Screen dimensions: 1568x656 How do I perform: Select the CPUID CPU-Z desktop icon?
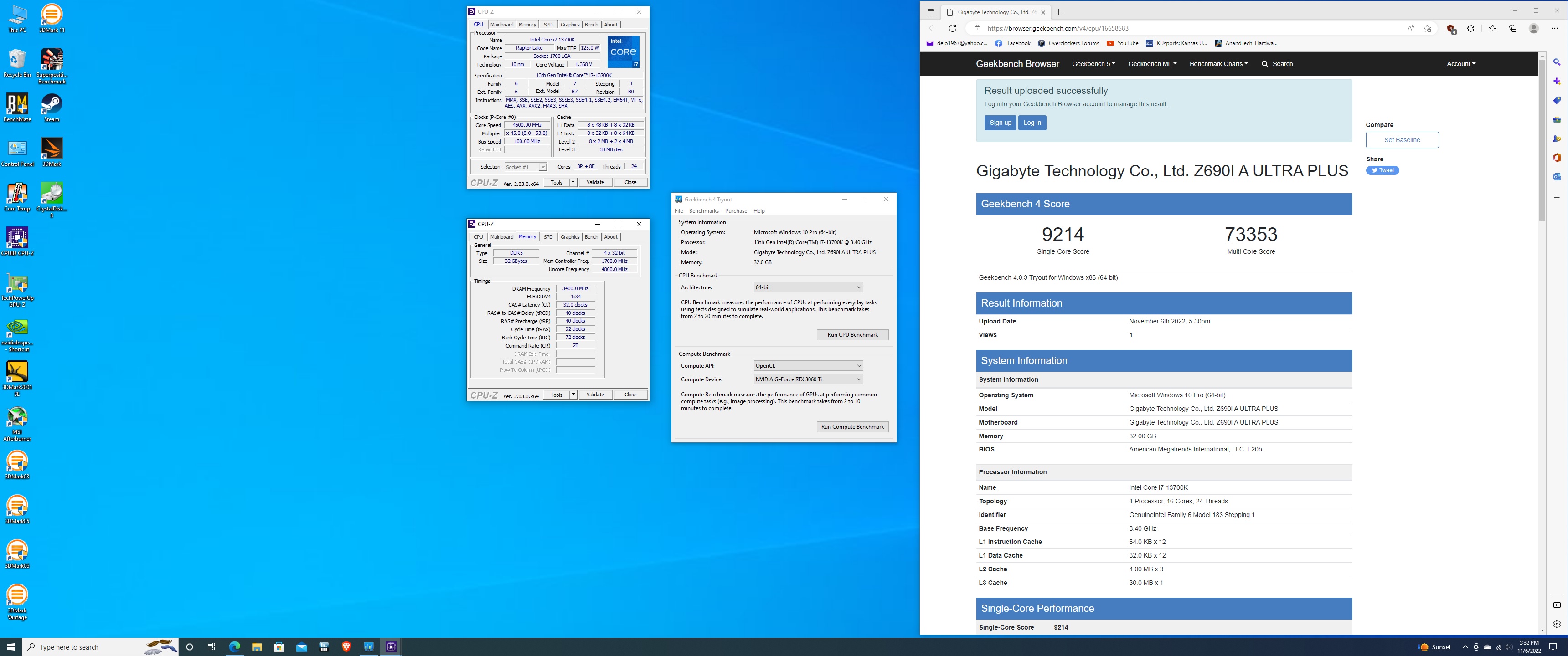[x=17, y=241]
